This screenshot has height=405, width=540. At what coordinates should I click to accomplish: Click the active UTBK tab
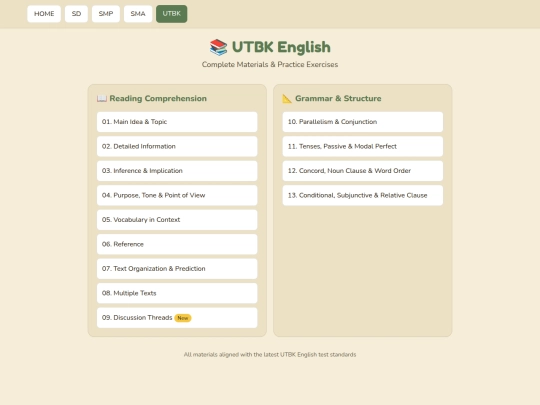click(x=172, y=14)
